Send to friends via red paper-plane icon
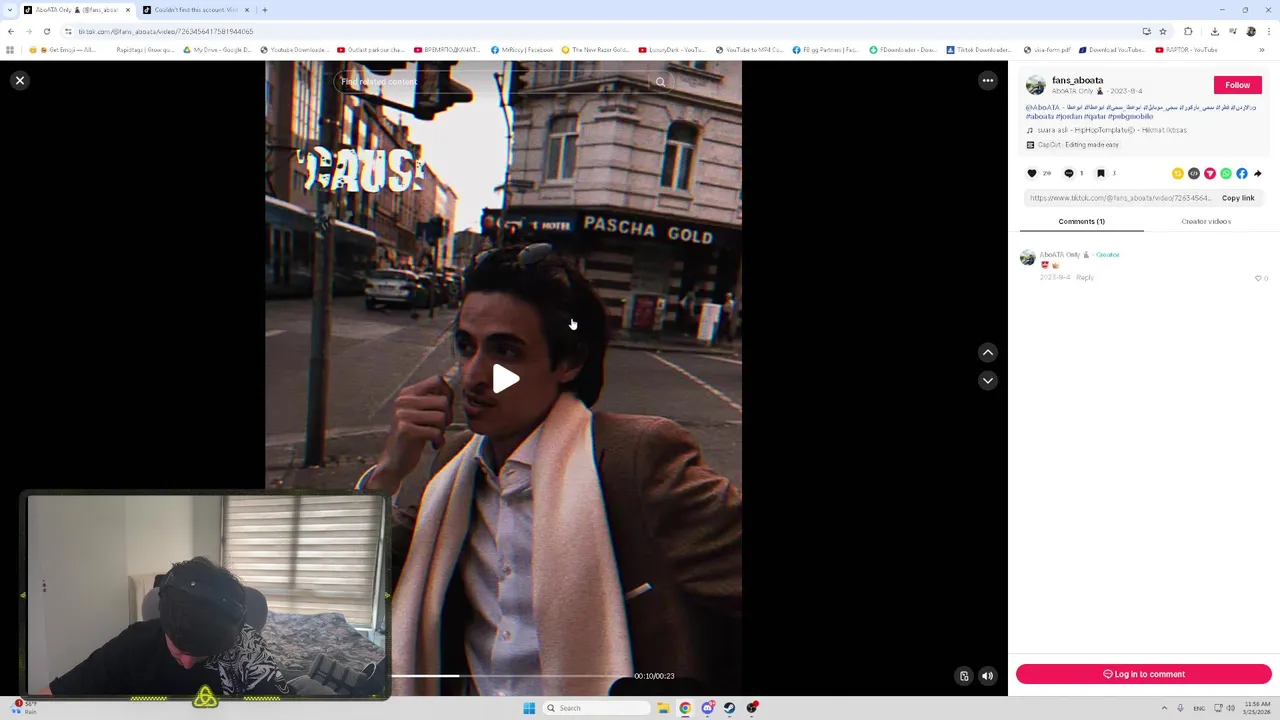The height and width of the screenshot is (720, 1280). click(1210, 173)
